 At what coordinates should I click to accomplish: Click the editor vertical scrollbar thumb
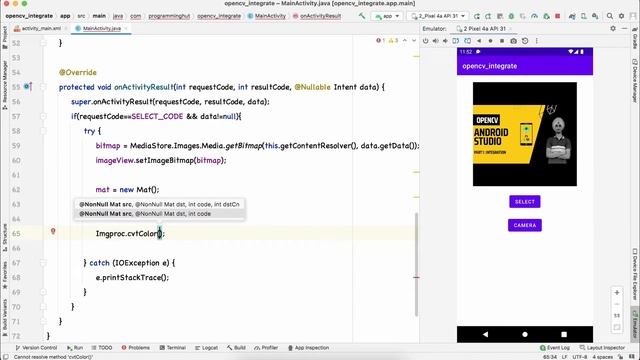416,264
